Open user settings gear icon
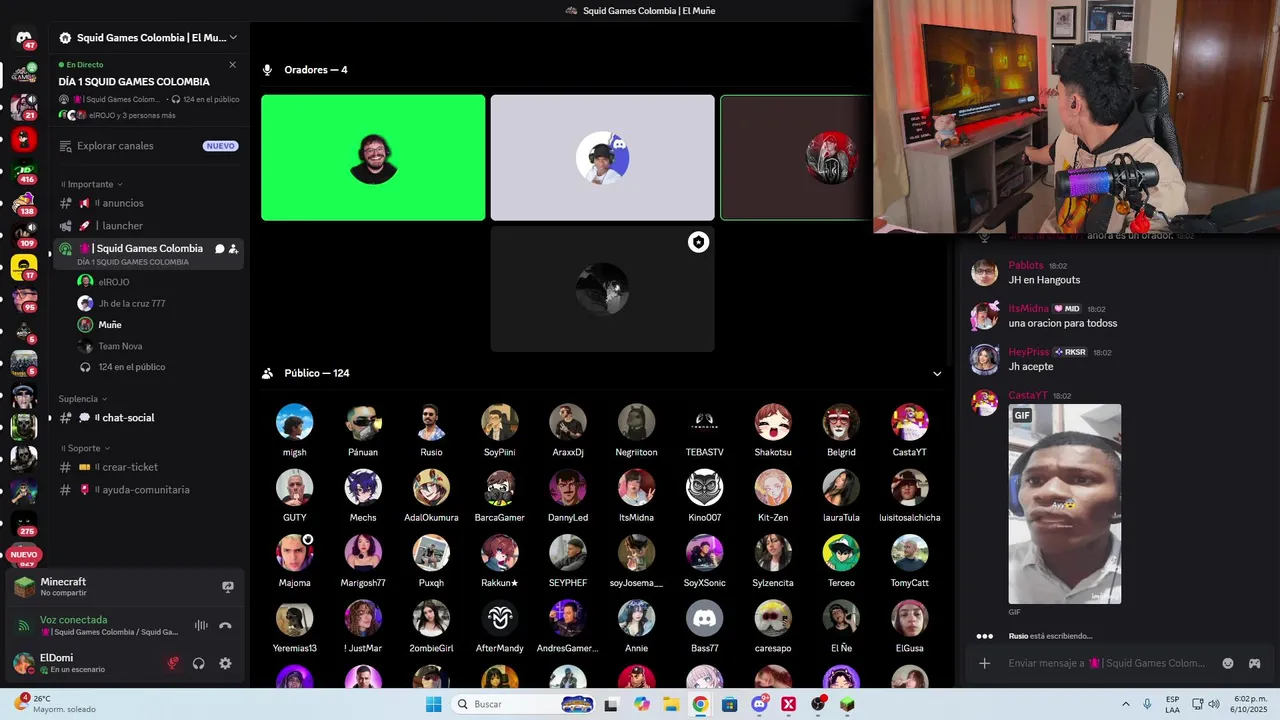The width and height of the screenshot is (1280, 720). [x=225, y=663]
